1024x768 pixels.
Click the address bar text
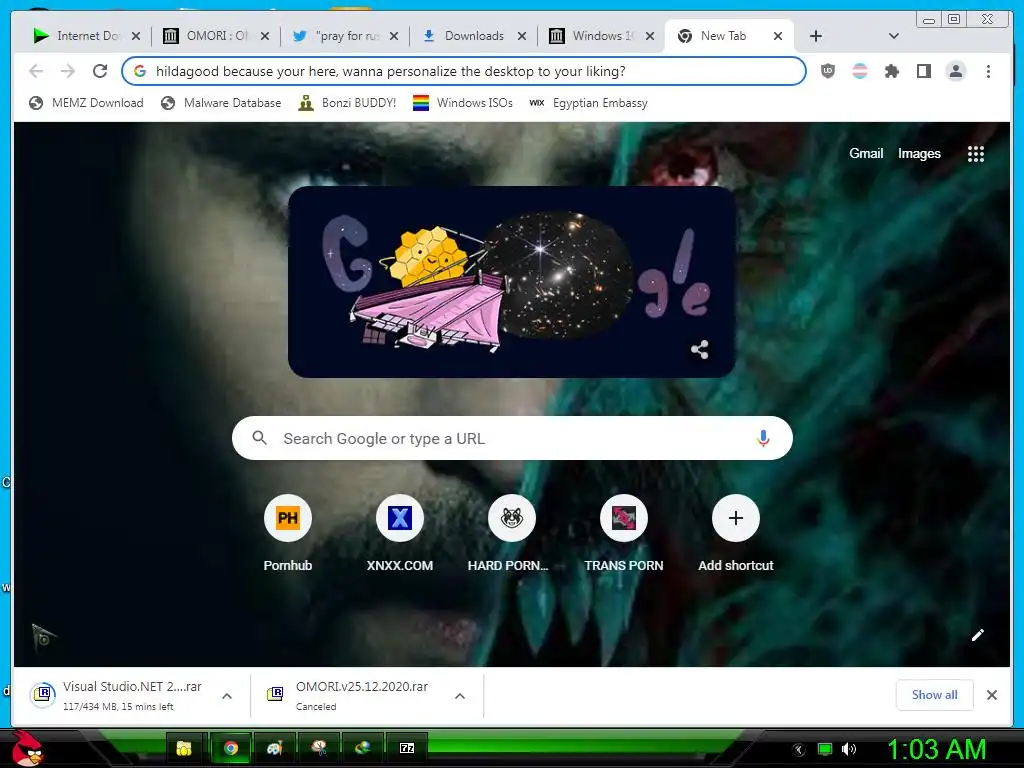(x=391, y=71)
